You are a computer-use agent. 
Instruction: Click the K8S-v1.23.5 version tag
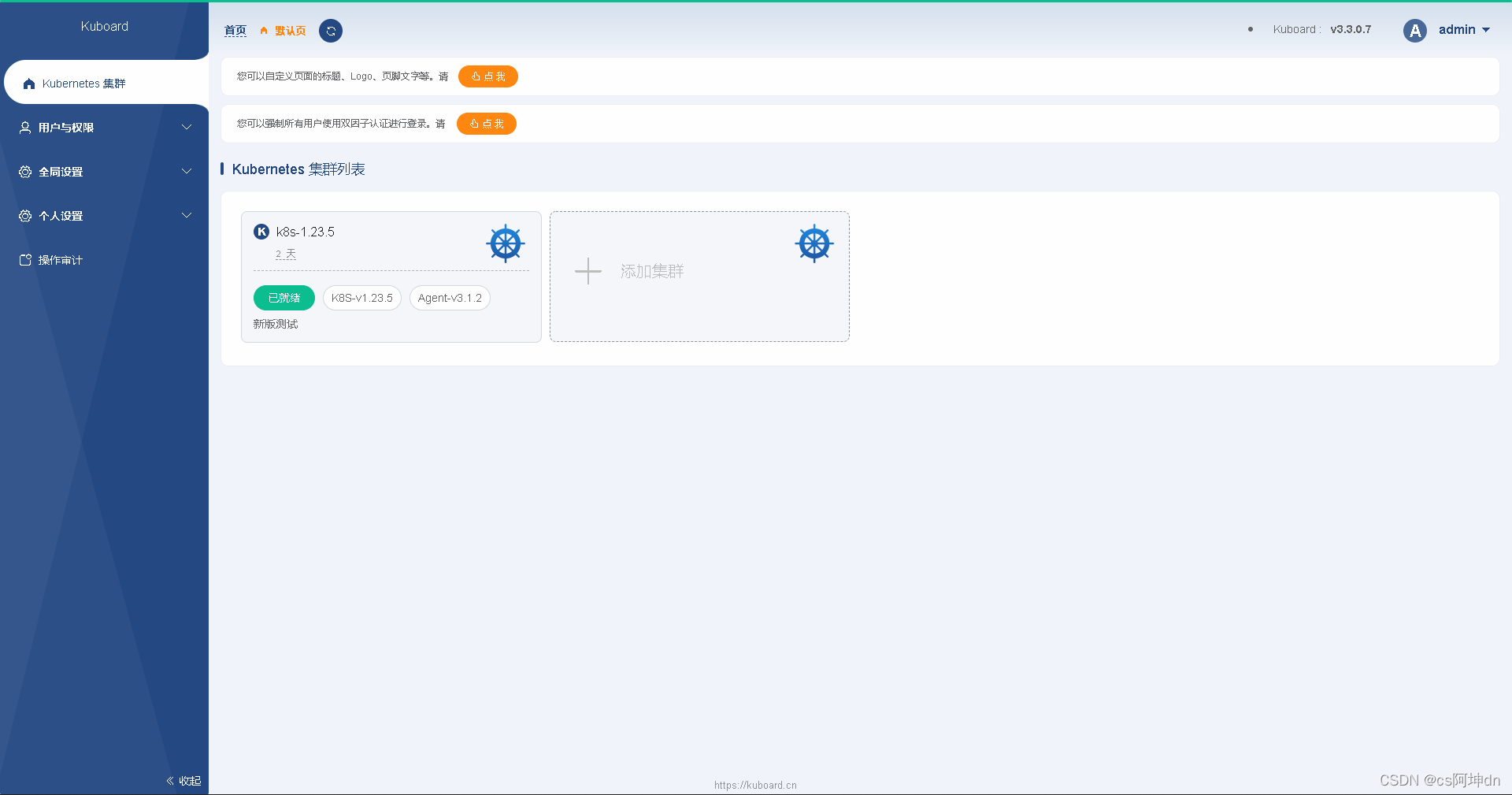pyautogui.click(x=362, y=298)
